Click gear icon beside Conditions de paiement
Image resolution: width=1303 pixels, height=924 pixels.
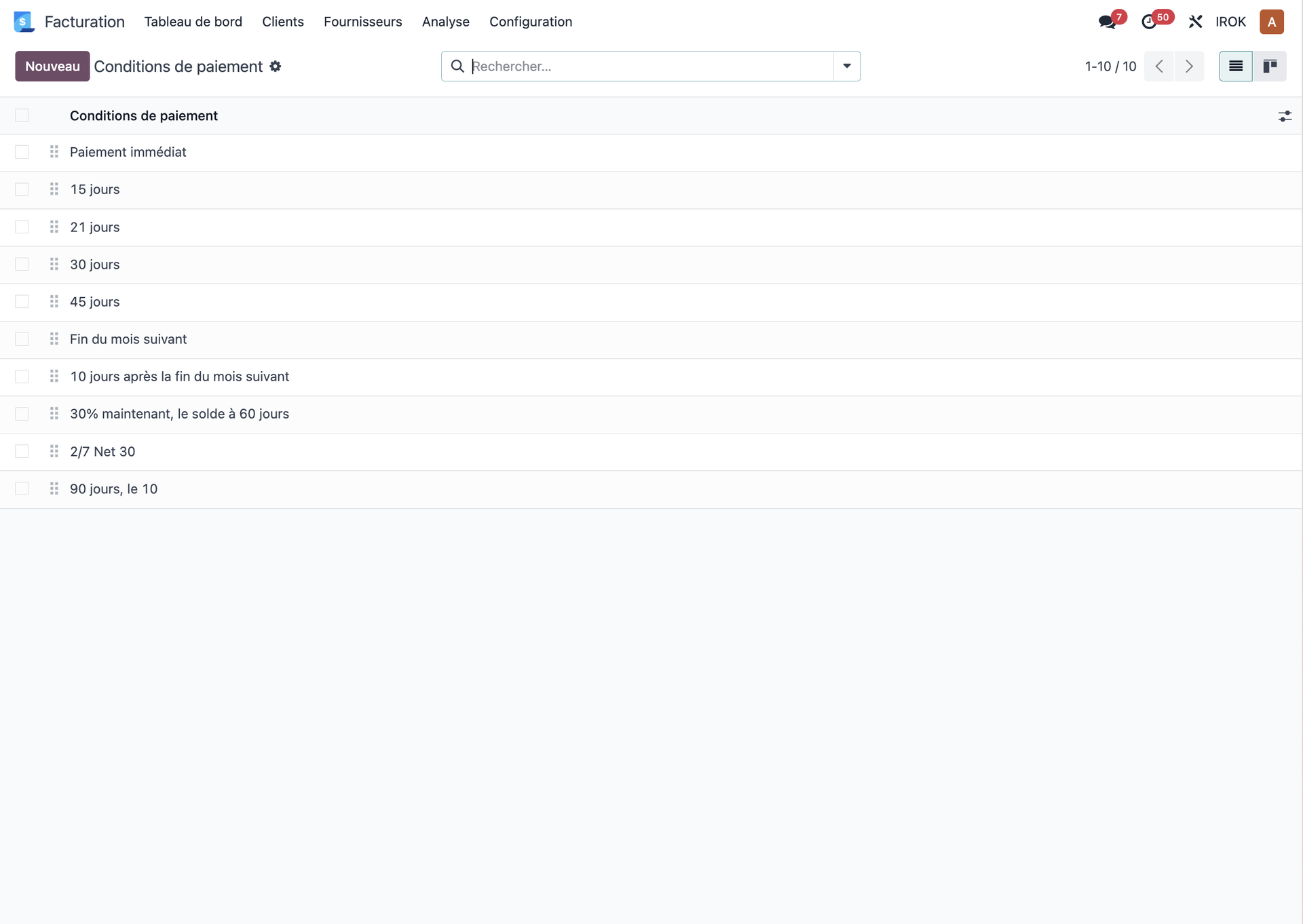point(275,66)
